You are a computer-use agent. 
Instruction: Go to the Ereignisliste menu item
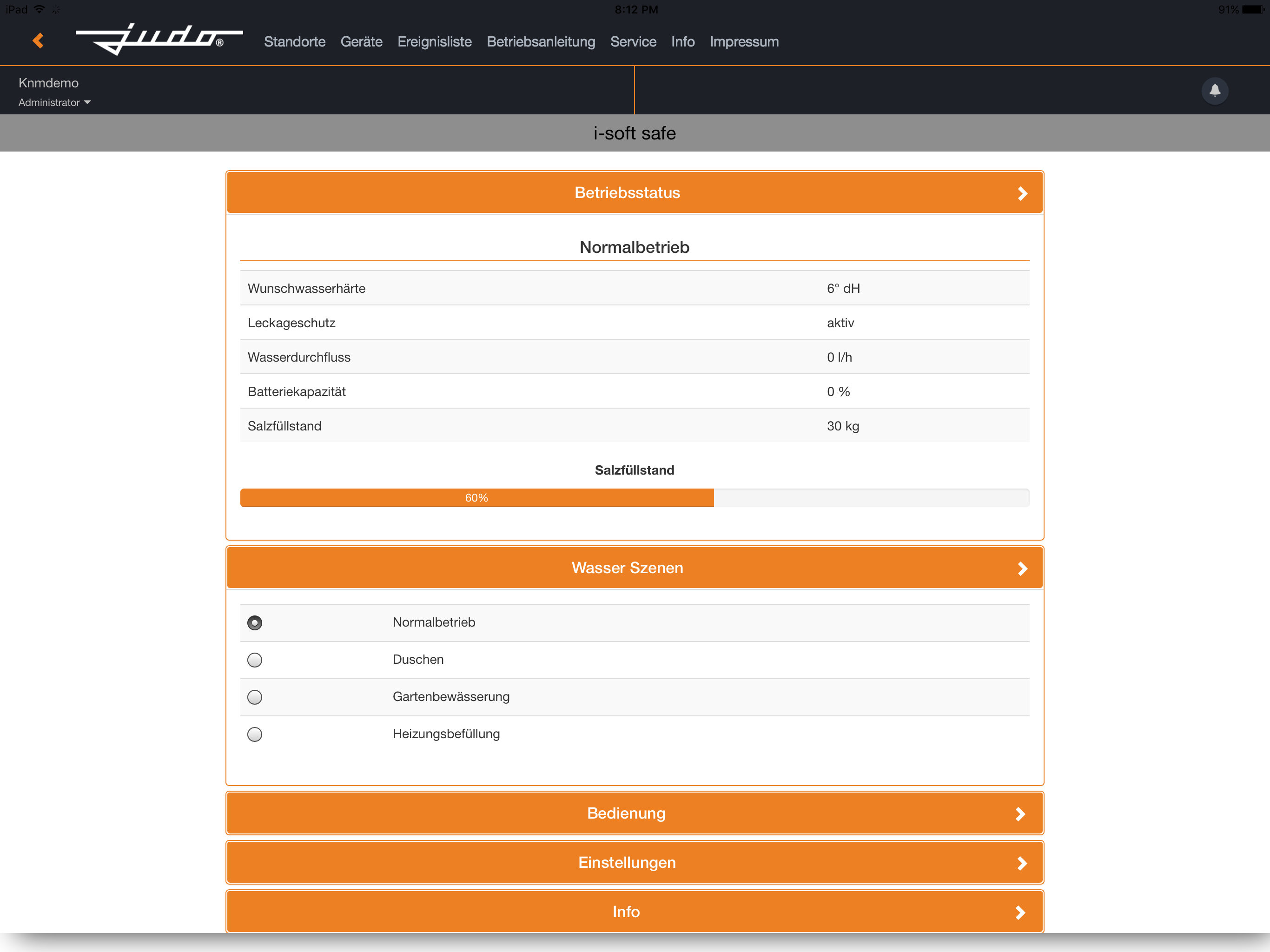(x=434, y=42)
